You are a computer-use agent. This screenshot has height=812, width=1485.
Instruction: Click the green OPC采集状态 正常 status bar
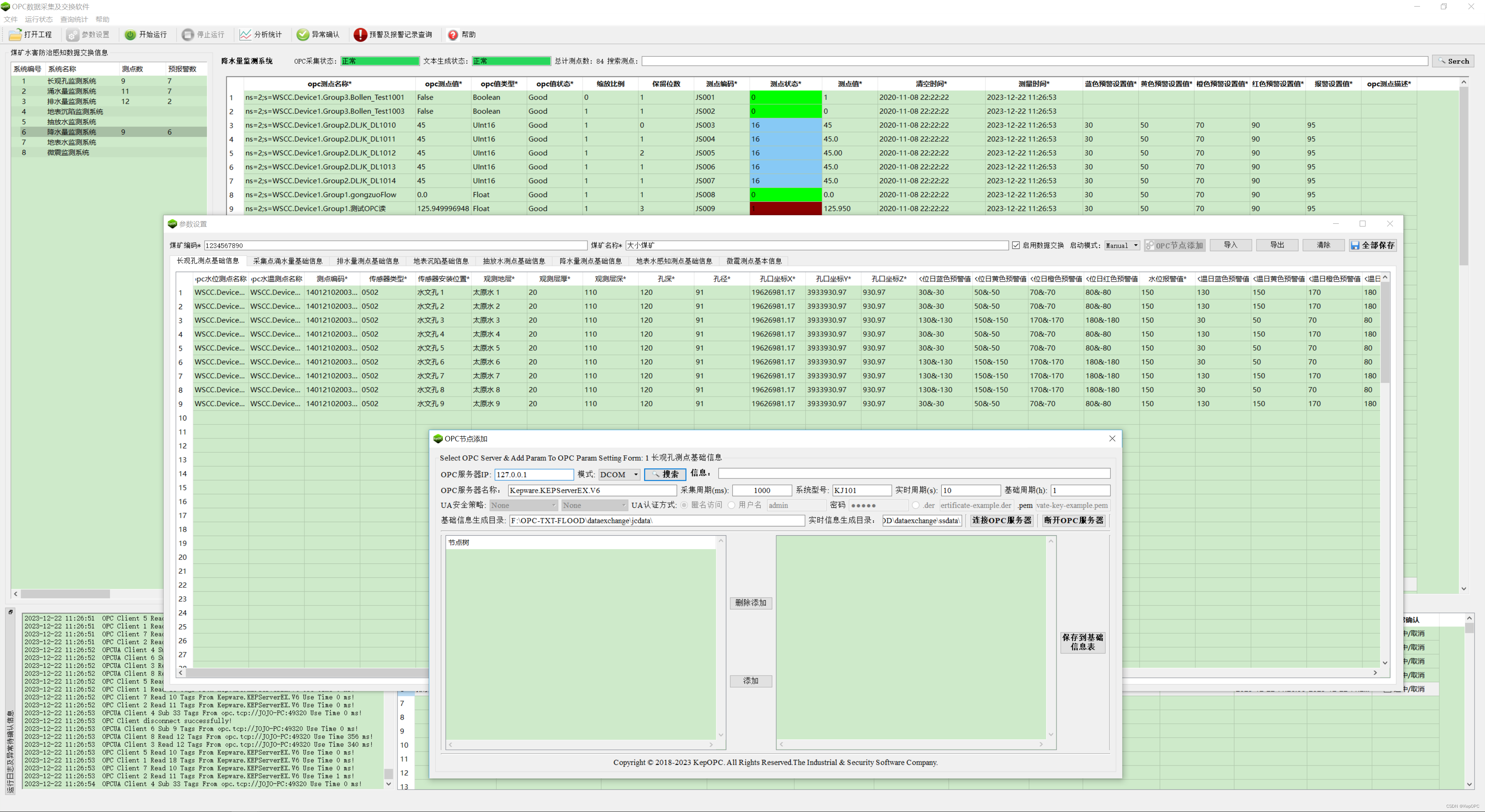pos(380,61)
